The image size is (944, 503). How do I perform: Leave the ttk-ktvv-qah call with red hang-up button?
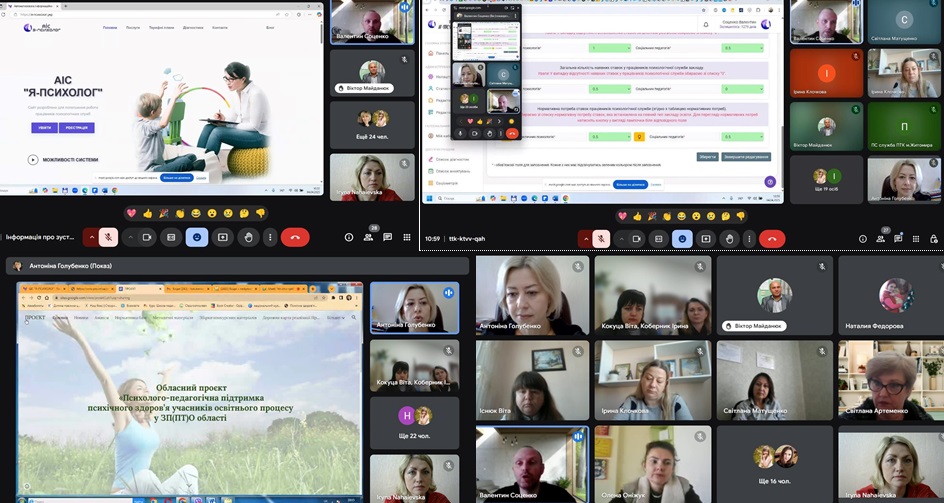[x=771, y=238]
